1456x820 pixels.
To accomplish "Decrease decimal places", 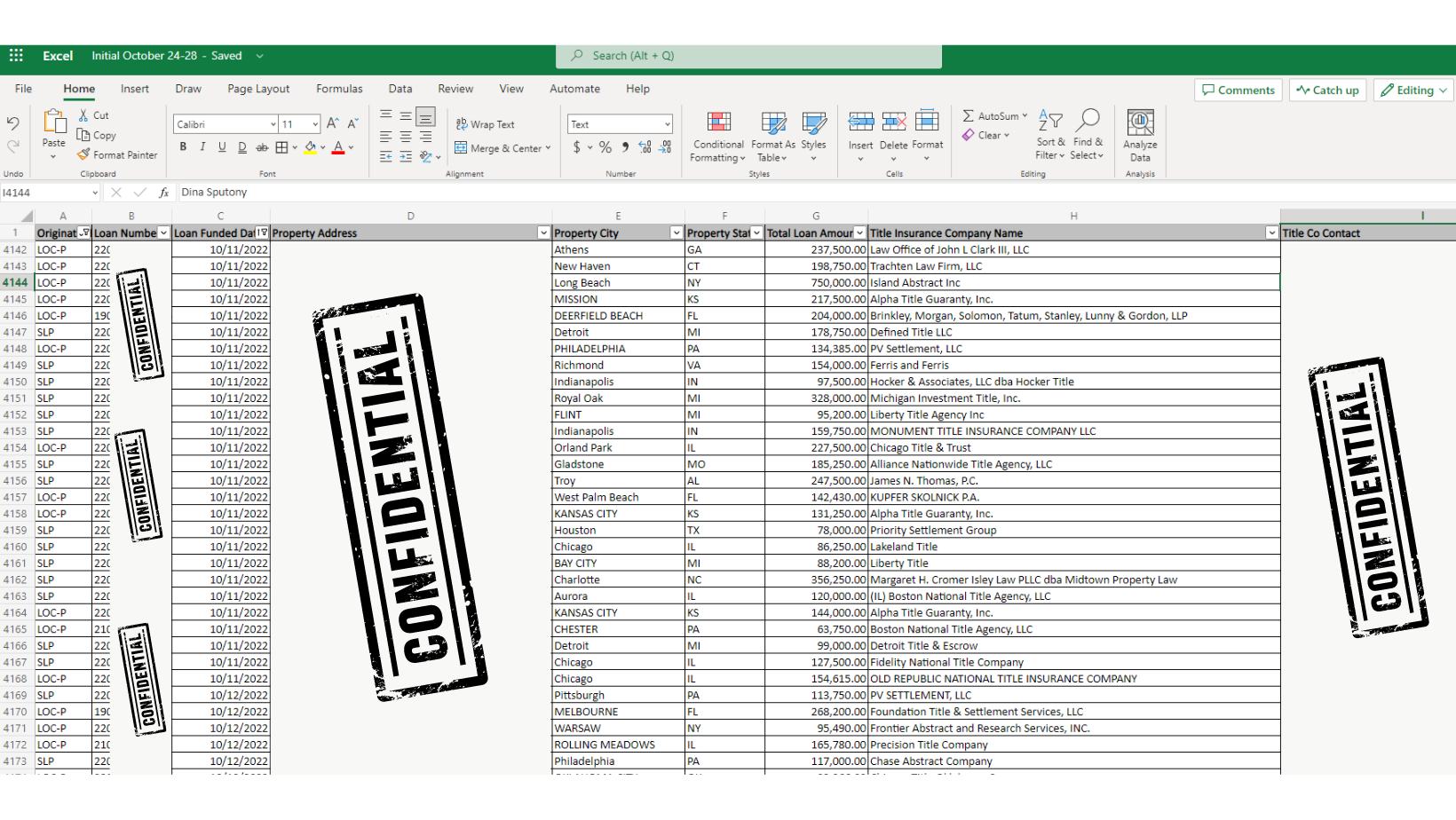I will 666,147.
